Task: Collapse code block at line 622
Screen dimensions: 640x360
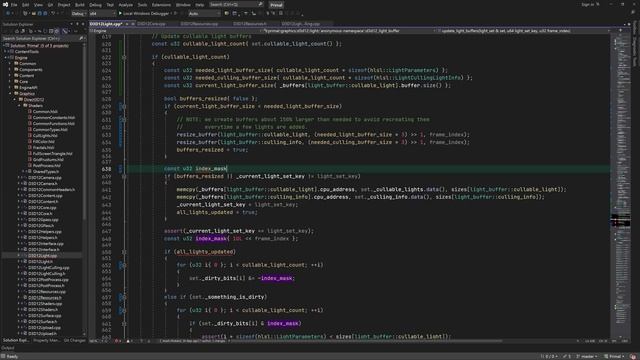Action: click(124, 57)
